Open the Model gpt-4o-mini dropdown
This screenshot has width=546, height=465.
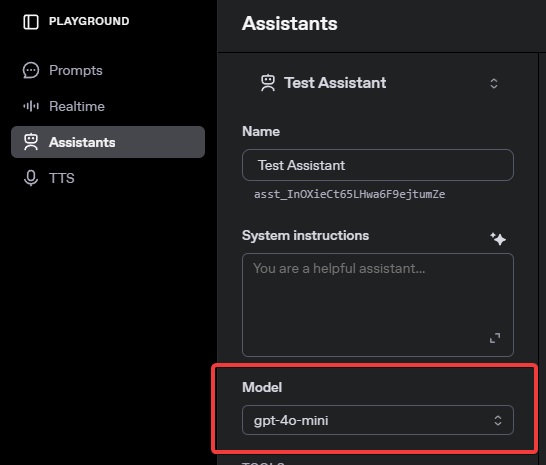pyautogui.click(x=378, y=420)
